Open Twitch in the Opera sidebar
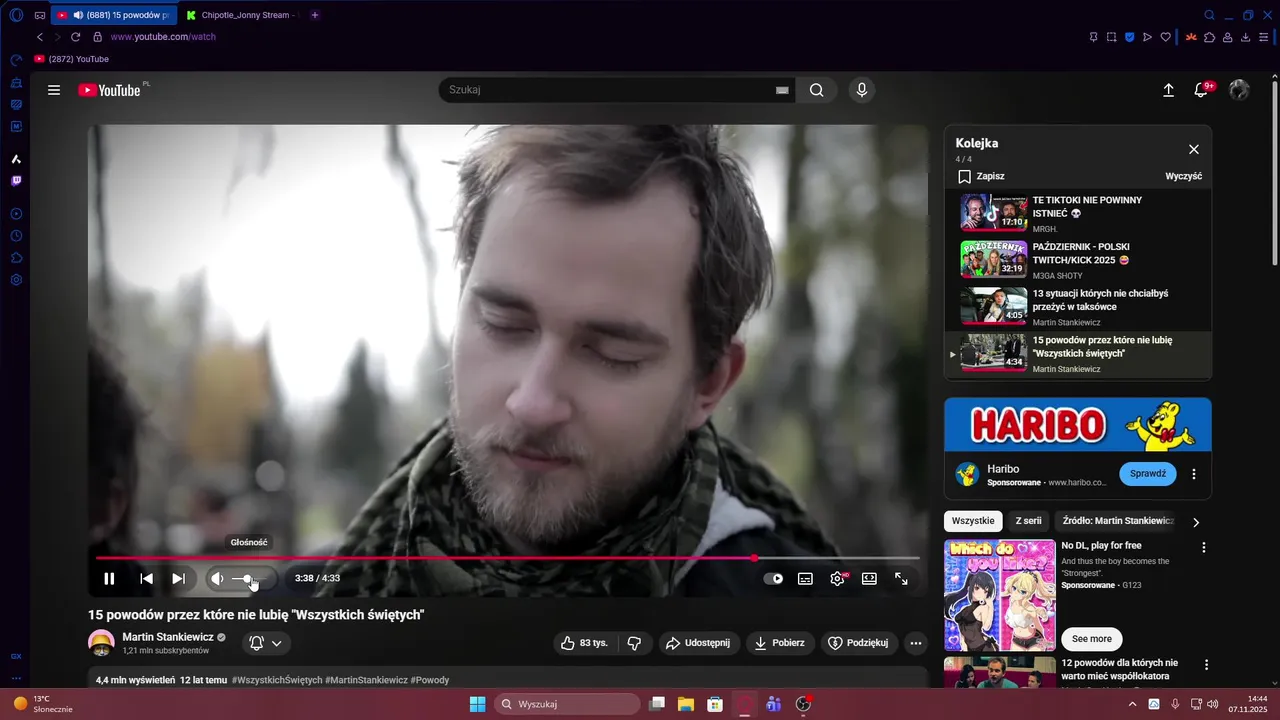 point(16,181)
